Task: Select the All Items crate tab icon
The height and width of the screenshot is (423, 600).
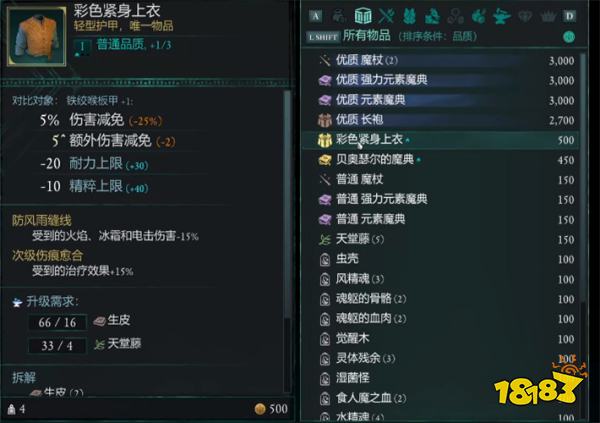Action: point(362,16)
